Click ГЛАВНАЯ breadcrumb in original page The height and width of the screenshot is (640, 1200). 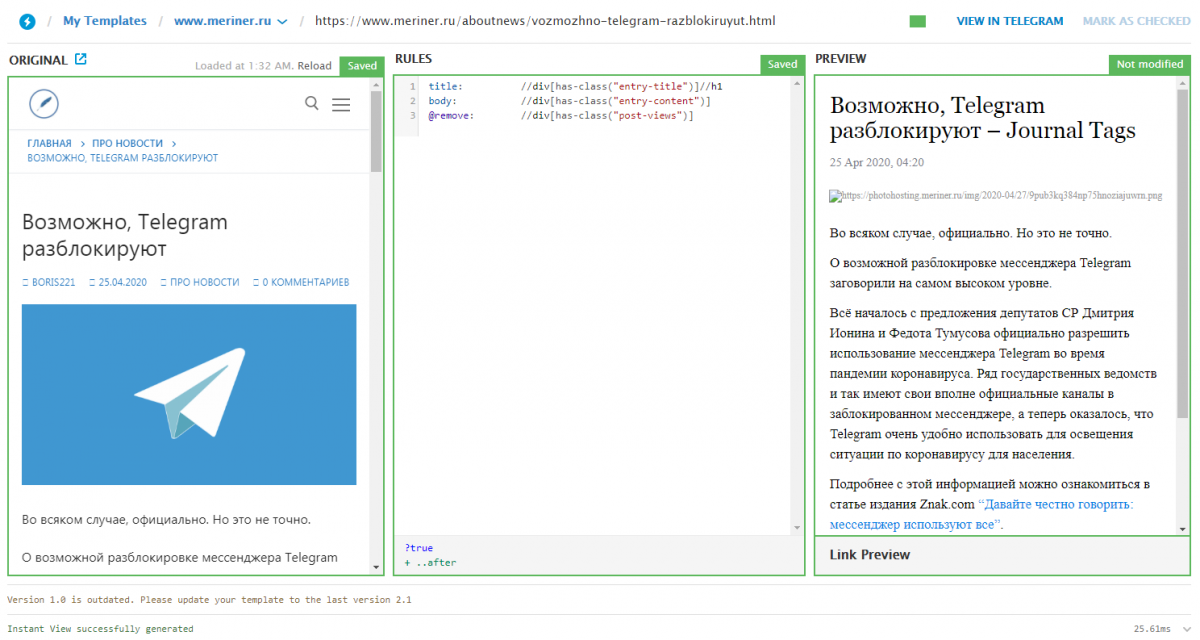pos(49,144)
